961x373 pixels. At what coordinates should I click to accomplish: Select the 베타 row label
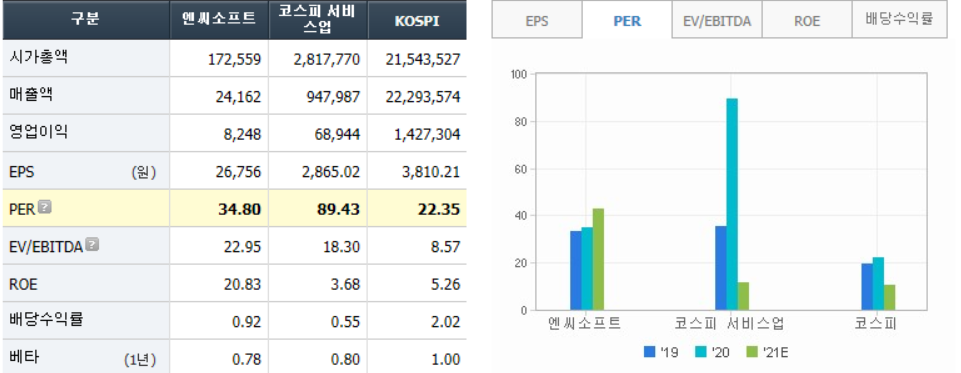[25, 357]
